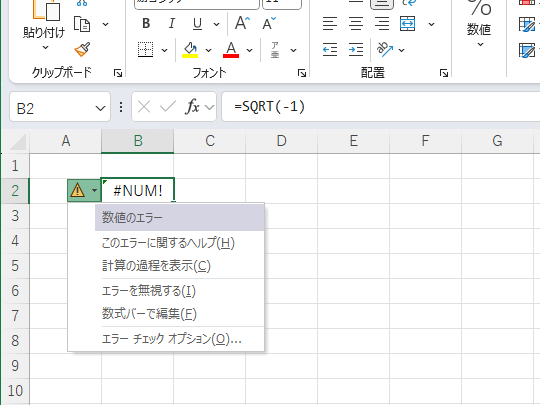Open text orientation dropdown arrow

click(x=401, y=50)
